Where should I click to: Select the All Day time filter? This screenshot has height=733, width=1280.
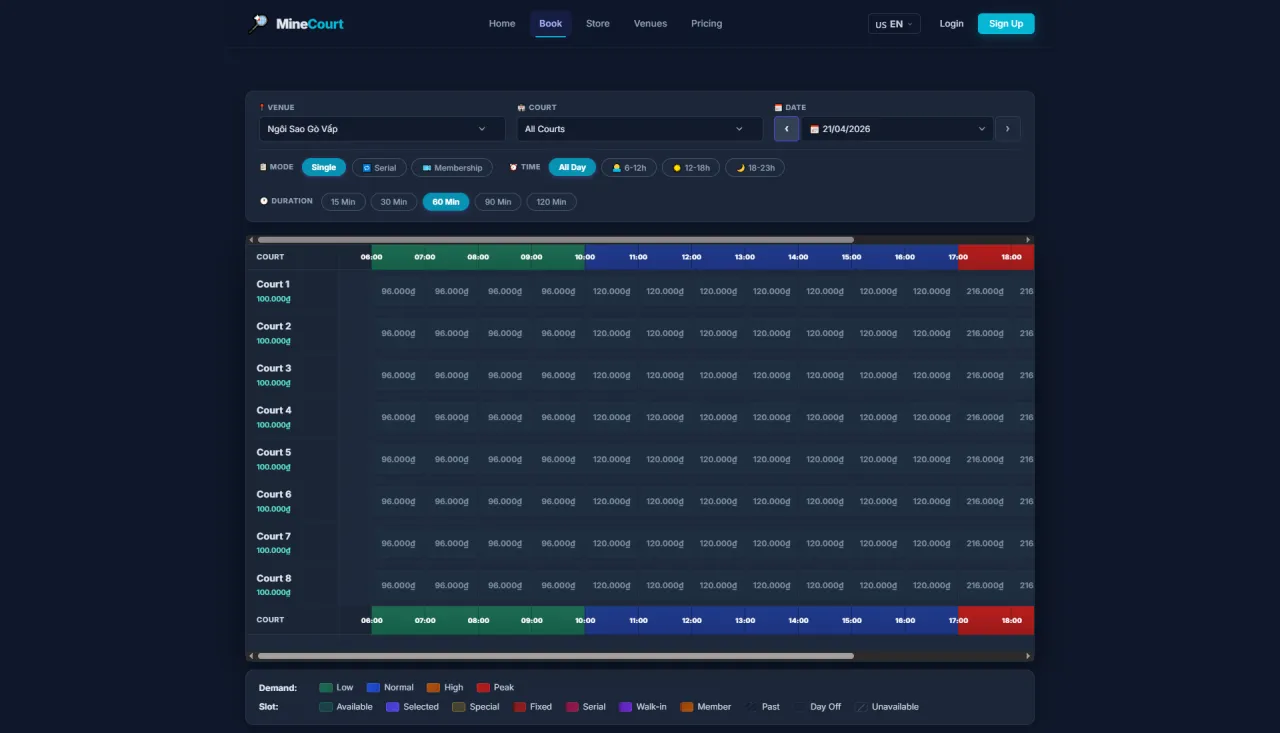[x=572, y=168]
